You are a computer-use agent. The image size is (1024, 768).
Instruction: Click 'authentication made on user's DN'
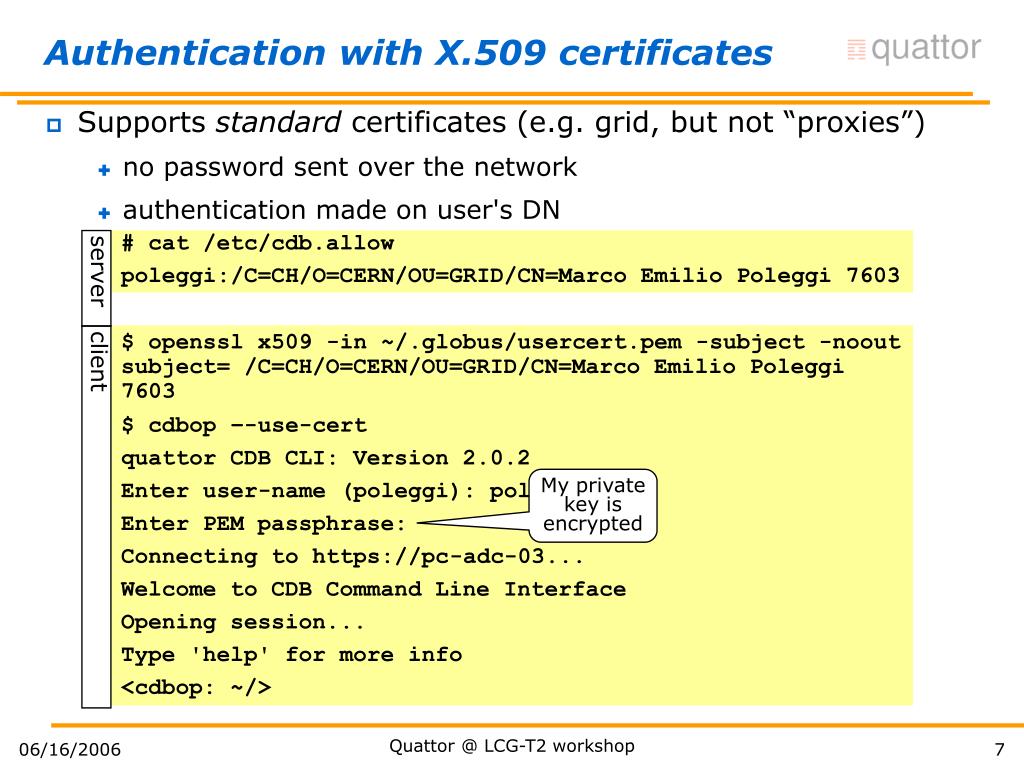tap(342, 210)
